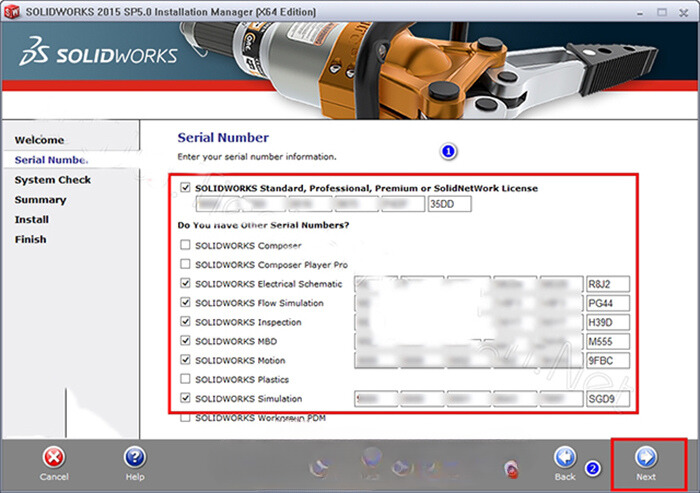Screen dimensions: 700x493
Task: Click the red Cancel icon
Action: tap(54, 457)
